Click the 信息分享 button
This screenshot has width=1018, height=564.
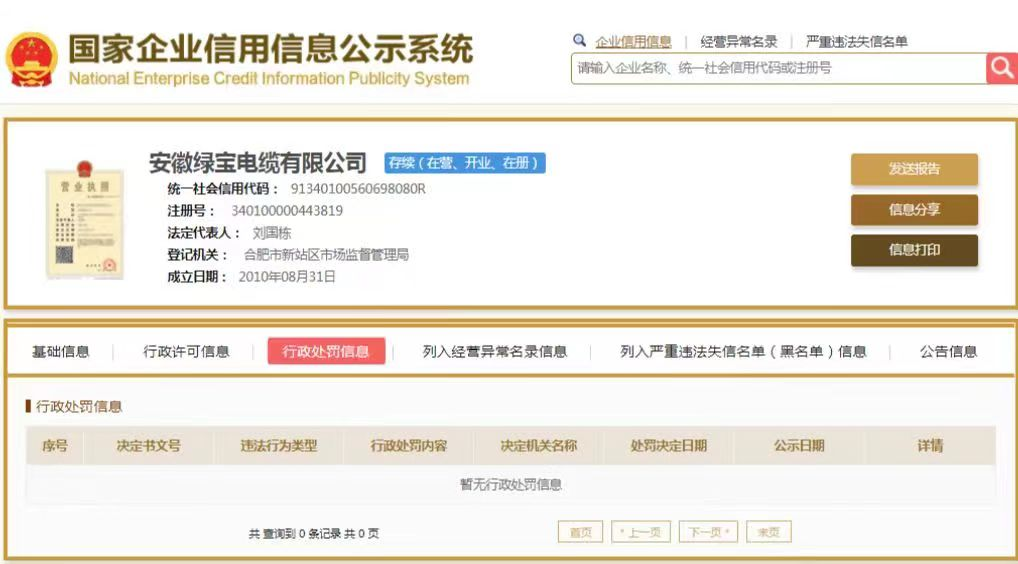[914, 210]
